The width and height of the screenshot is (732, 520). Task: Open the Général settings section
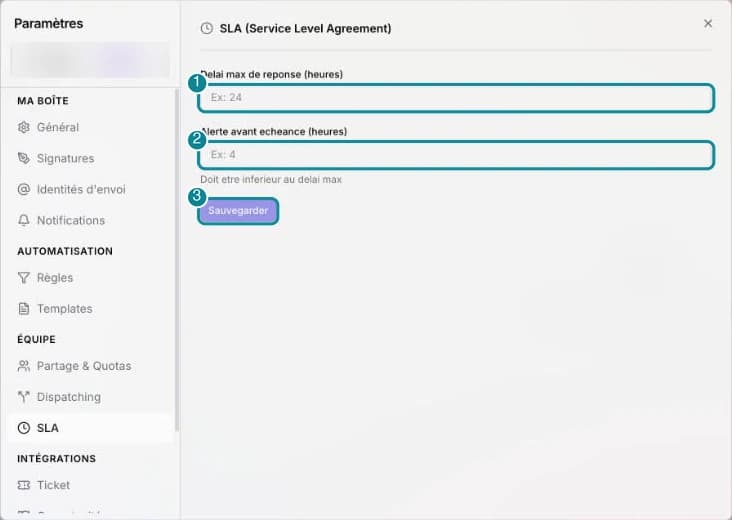click(91, 127)
